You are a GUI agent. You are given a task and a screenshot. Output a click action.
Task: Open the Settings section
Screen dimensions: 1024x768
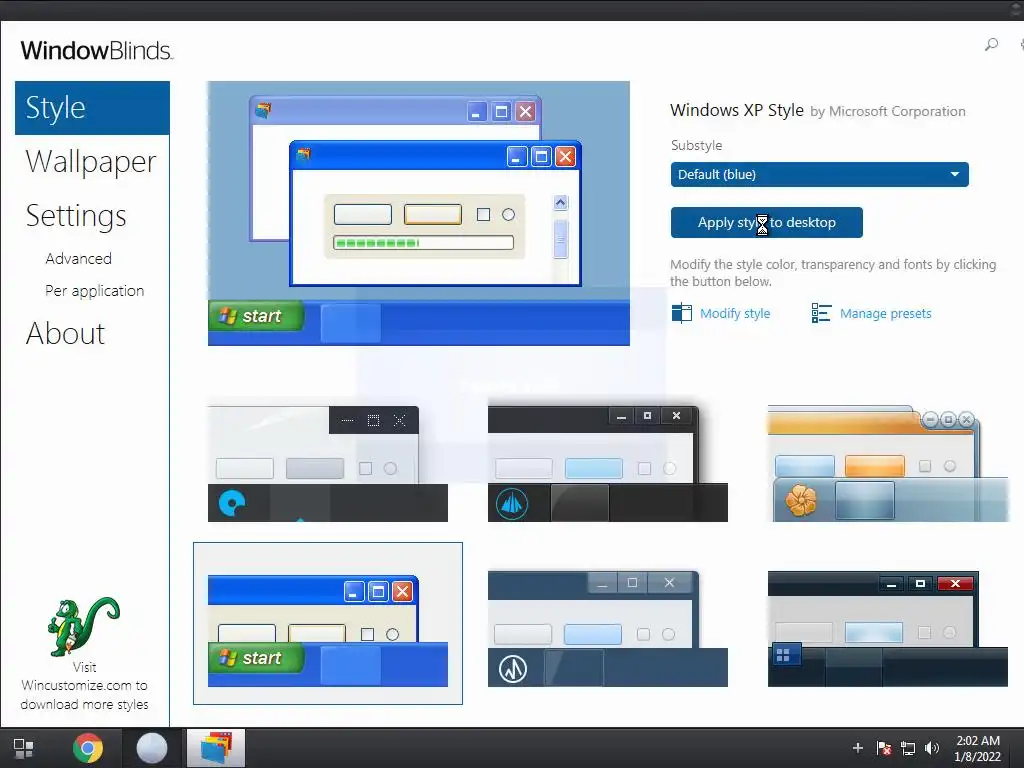click(76, 216)
